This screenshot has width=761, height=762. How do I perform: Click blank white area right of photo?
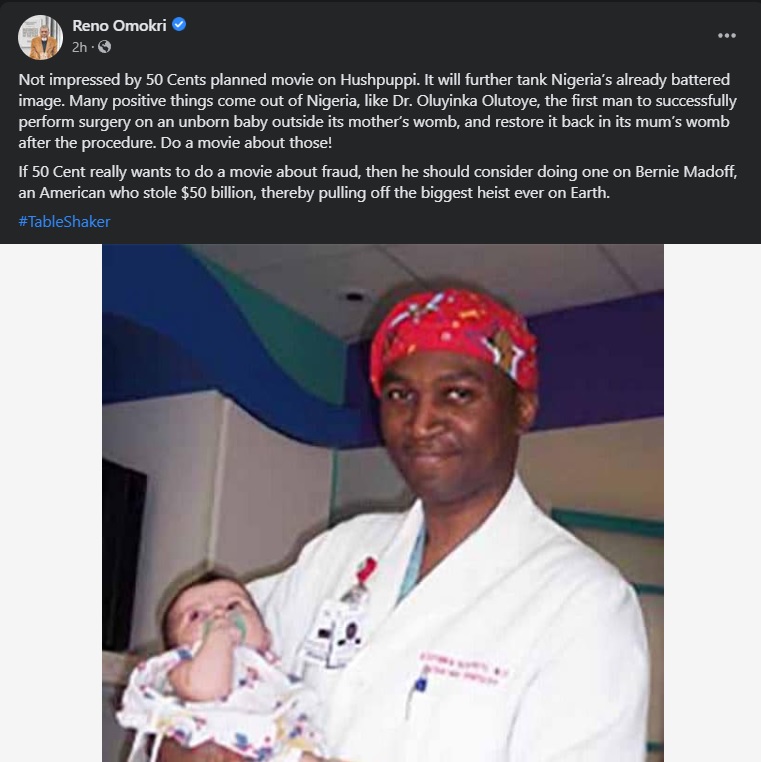point(712,503)
